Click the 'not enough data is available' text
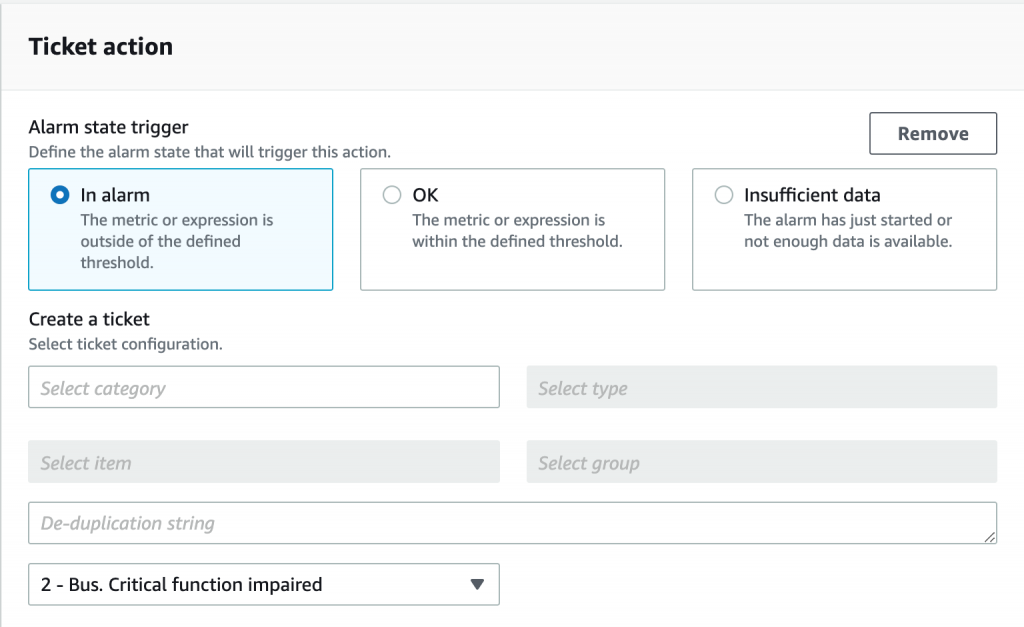Screen dimensions: 1024x627 847,241
